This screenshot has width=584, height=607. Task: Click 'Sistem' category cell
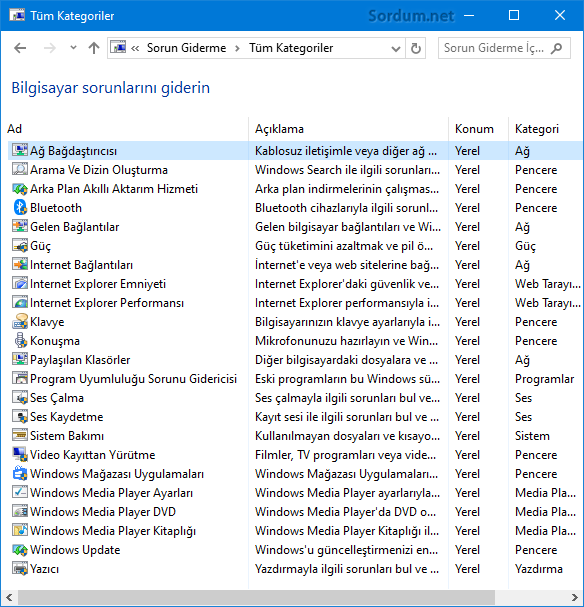(532, 436)
